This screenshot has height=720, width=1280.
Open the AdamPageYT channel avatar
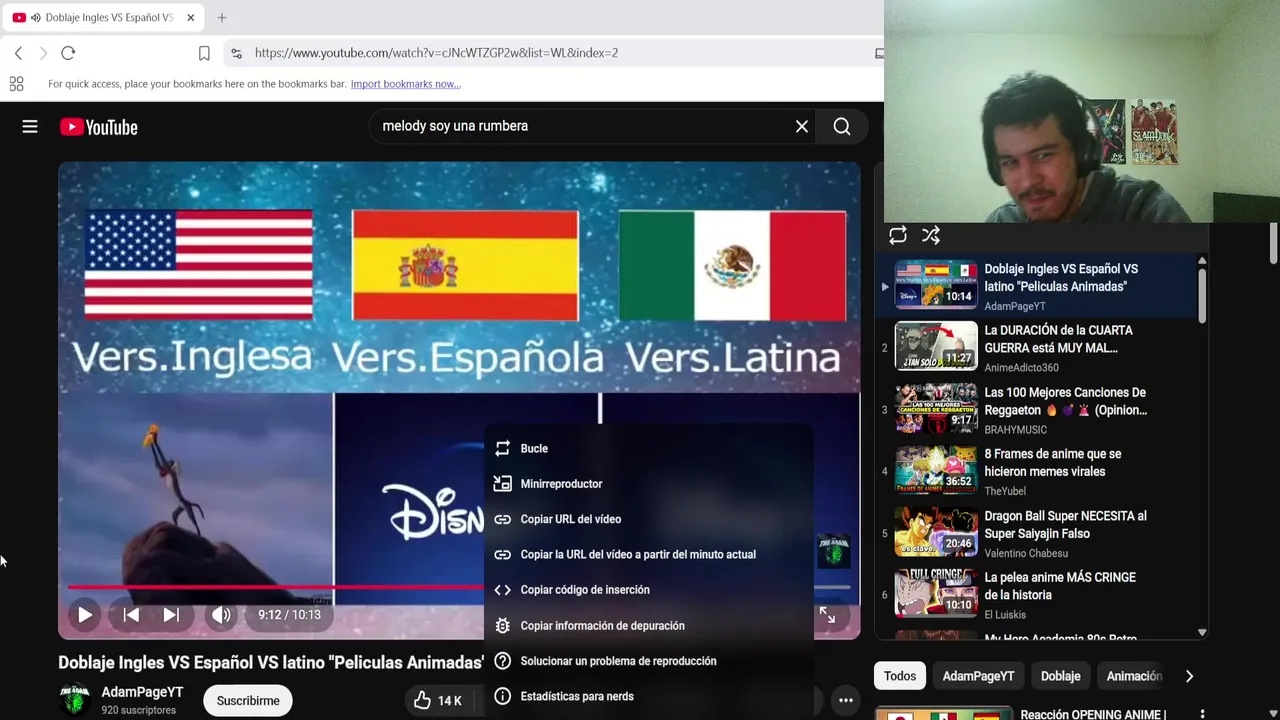click(75, 700)
